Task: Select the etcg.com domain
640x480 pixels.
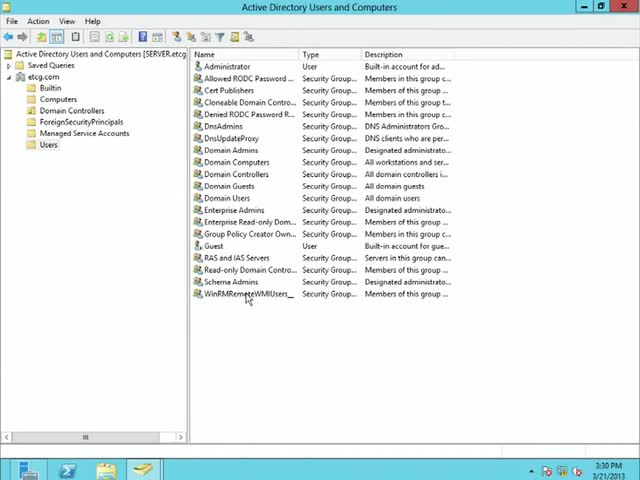Action: (x=43, y=77)
